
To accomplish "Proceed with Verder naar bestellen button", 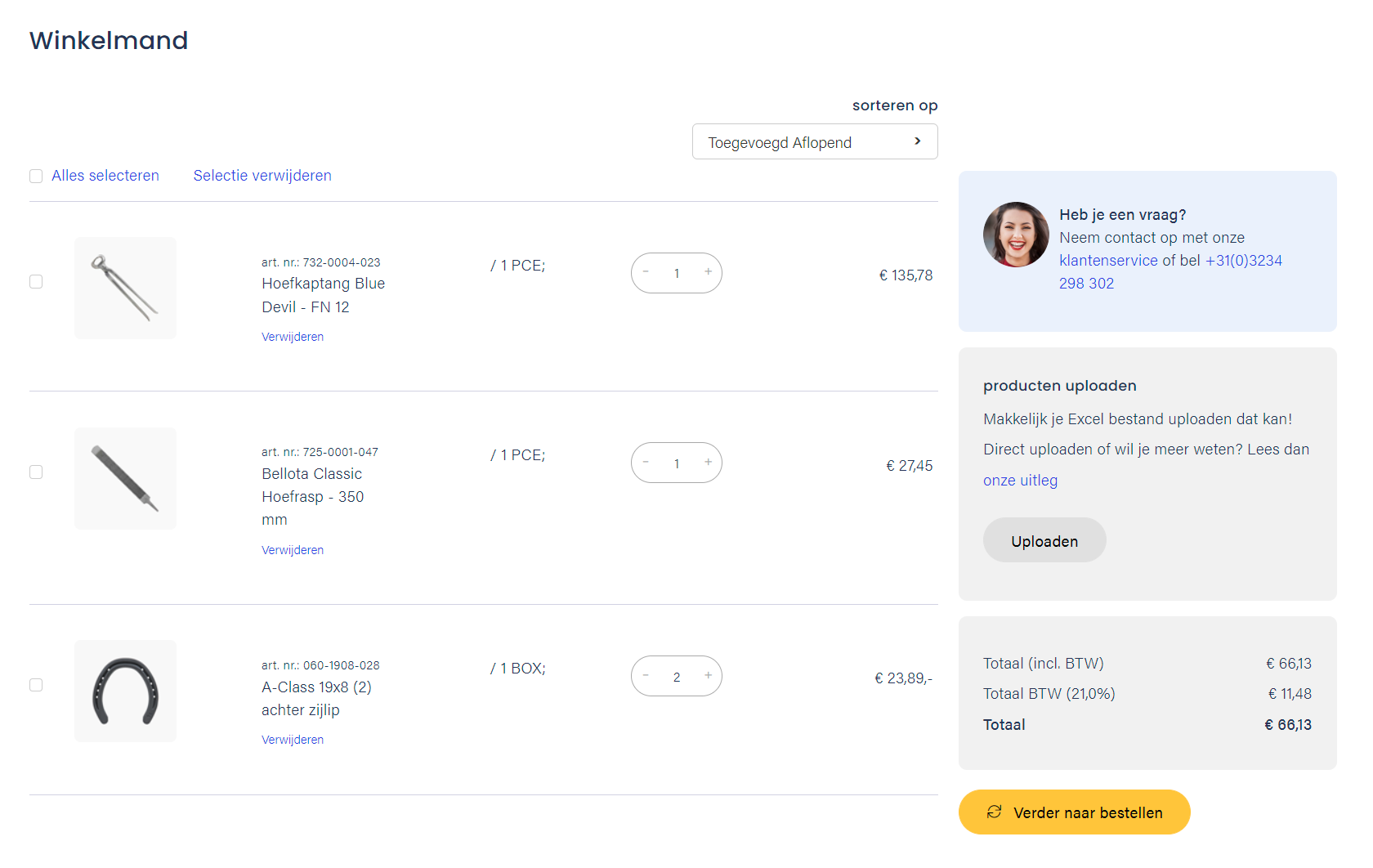I will coord(1074,812).
